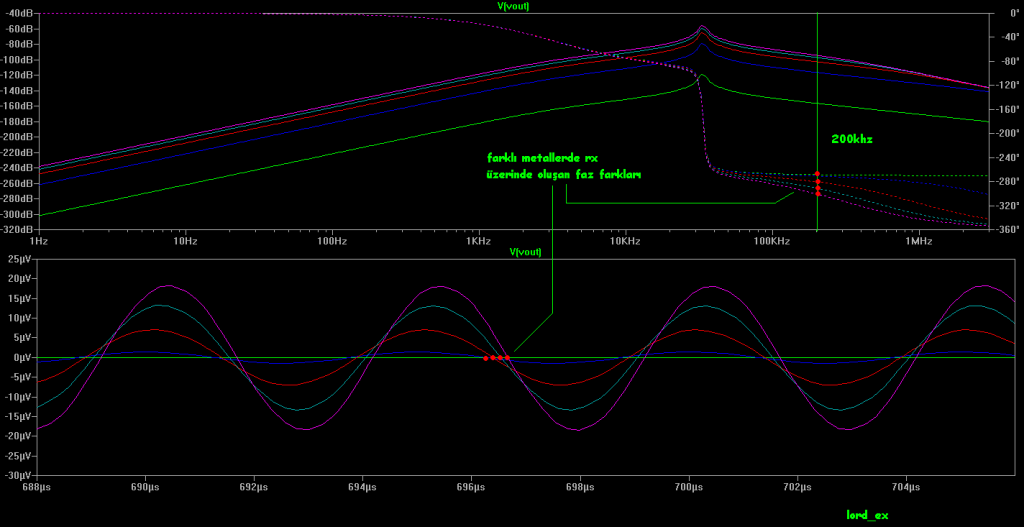Click the 1Hz frequency axis label
The image size is (1024, 527).
pyautogui.click(x=39, y=241)
